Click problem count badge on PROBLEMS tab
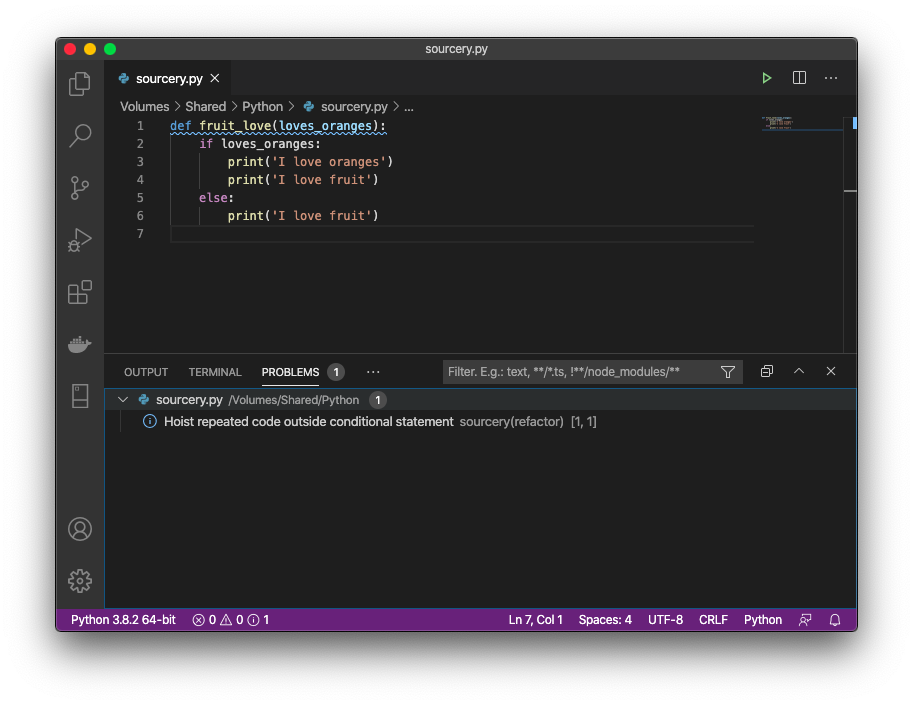913x705 pixels. click(336, 372)
